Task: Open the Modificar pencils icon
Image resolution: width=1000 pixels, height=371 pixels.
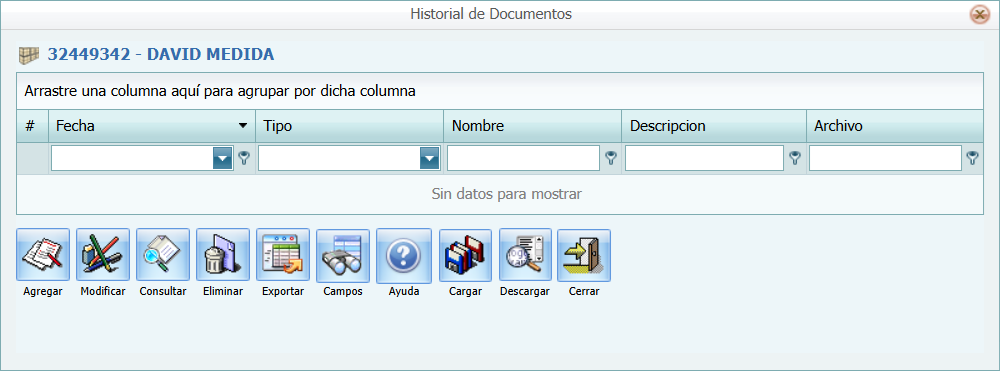Action: tap(103, 255)
